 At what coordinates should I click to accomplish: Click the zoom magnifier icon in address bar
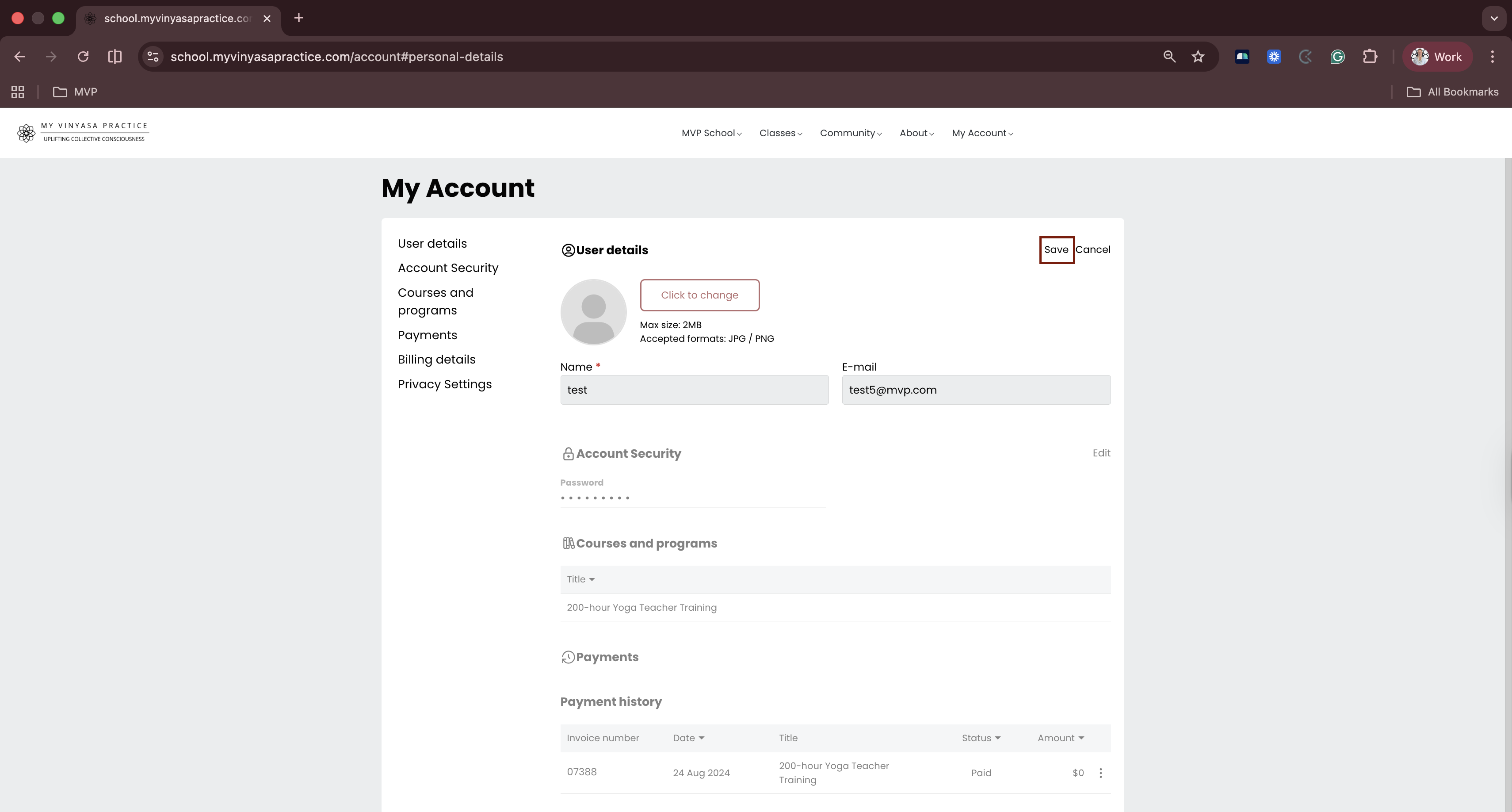(x=1168, y=57)
